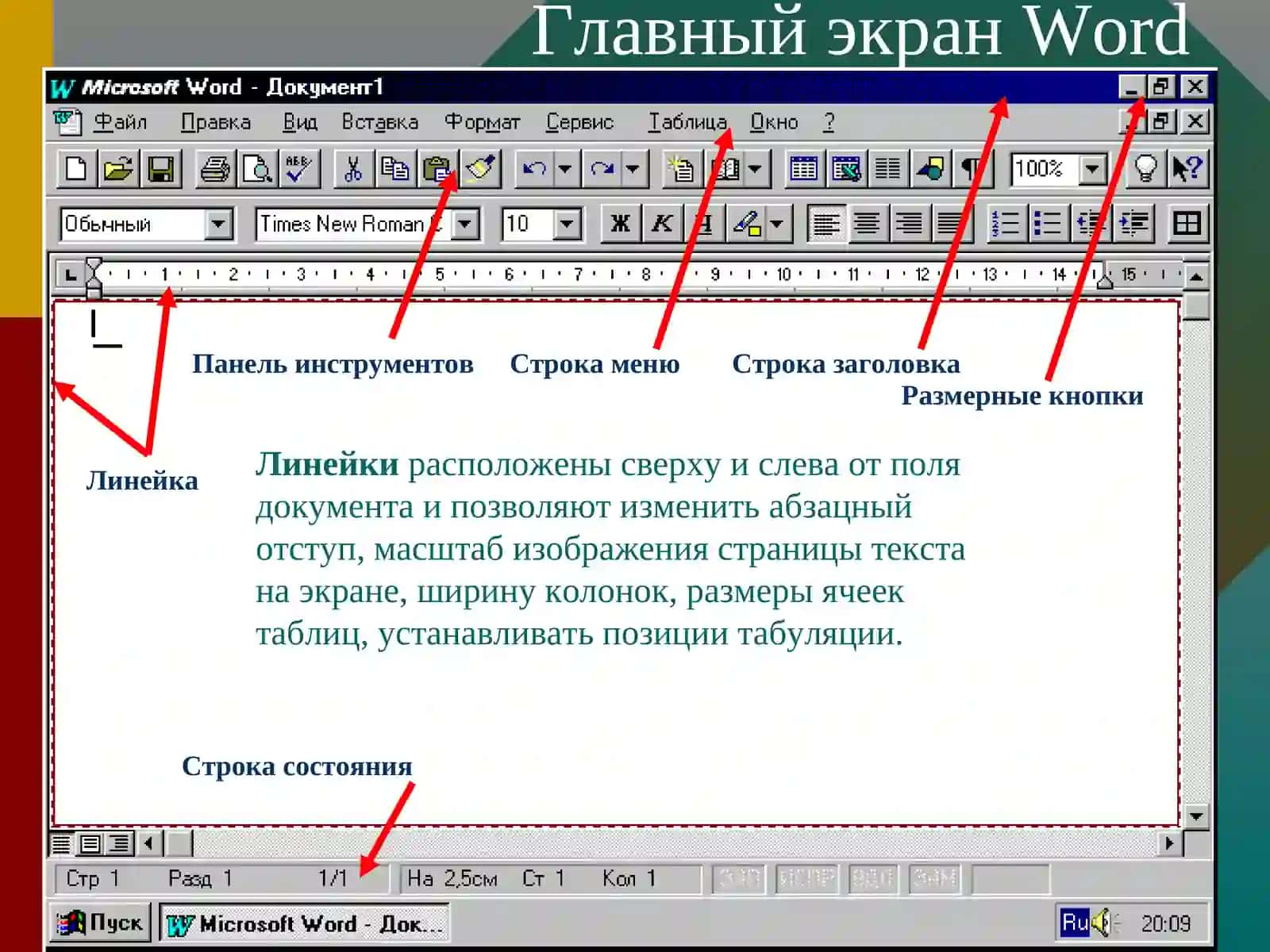Screen dimensions: 1270x952
Task: Open the Файл menu
Action: pyautogui.click(x=120, y=122)
